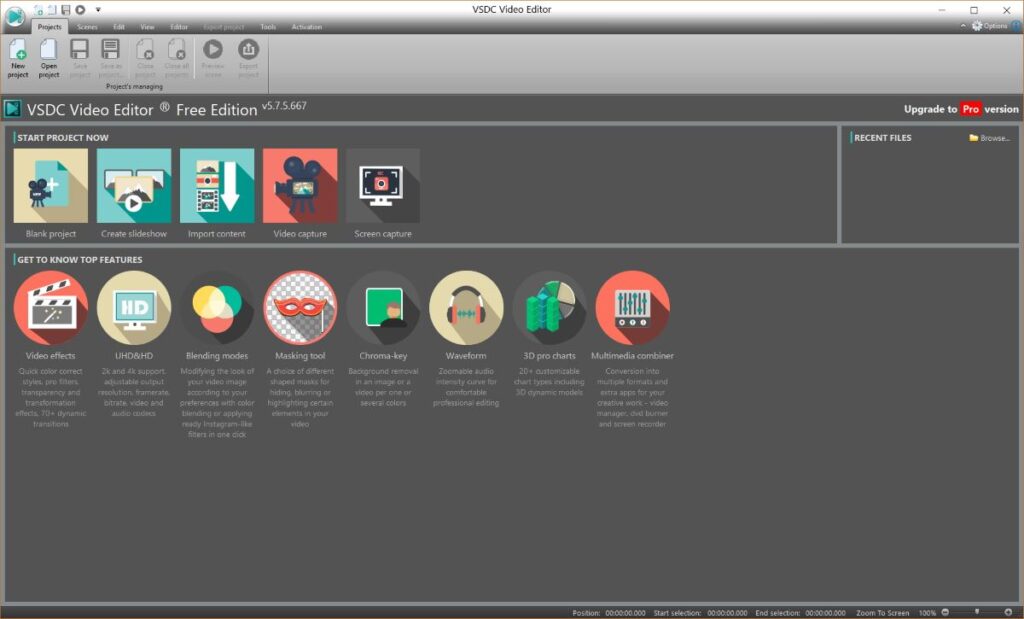Image resolution: width=1024 pixels, height=619 pixels.
Task: Click the Upgrade to Pro version link
Action: (960, 109)
